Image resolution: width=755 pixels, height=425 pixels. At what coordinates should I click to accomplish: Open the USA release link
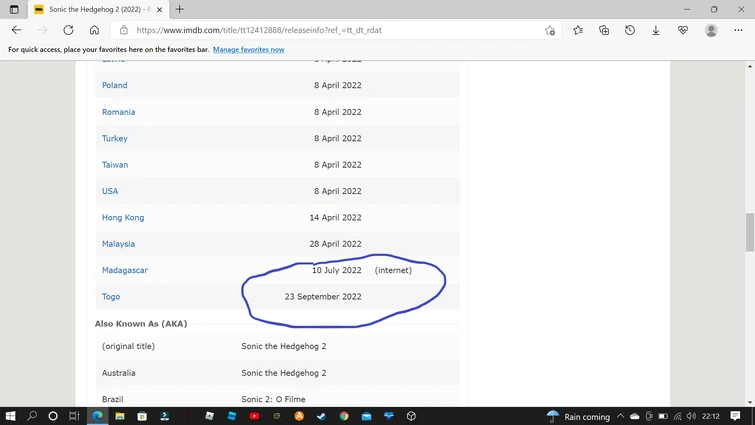point(110,191)
